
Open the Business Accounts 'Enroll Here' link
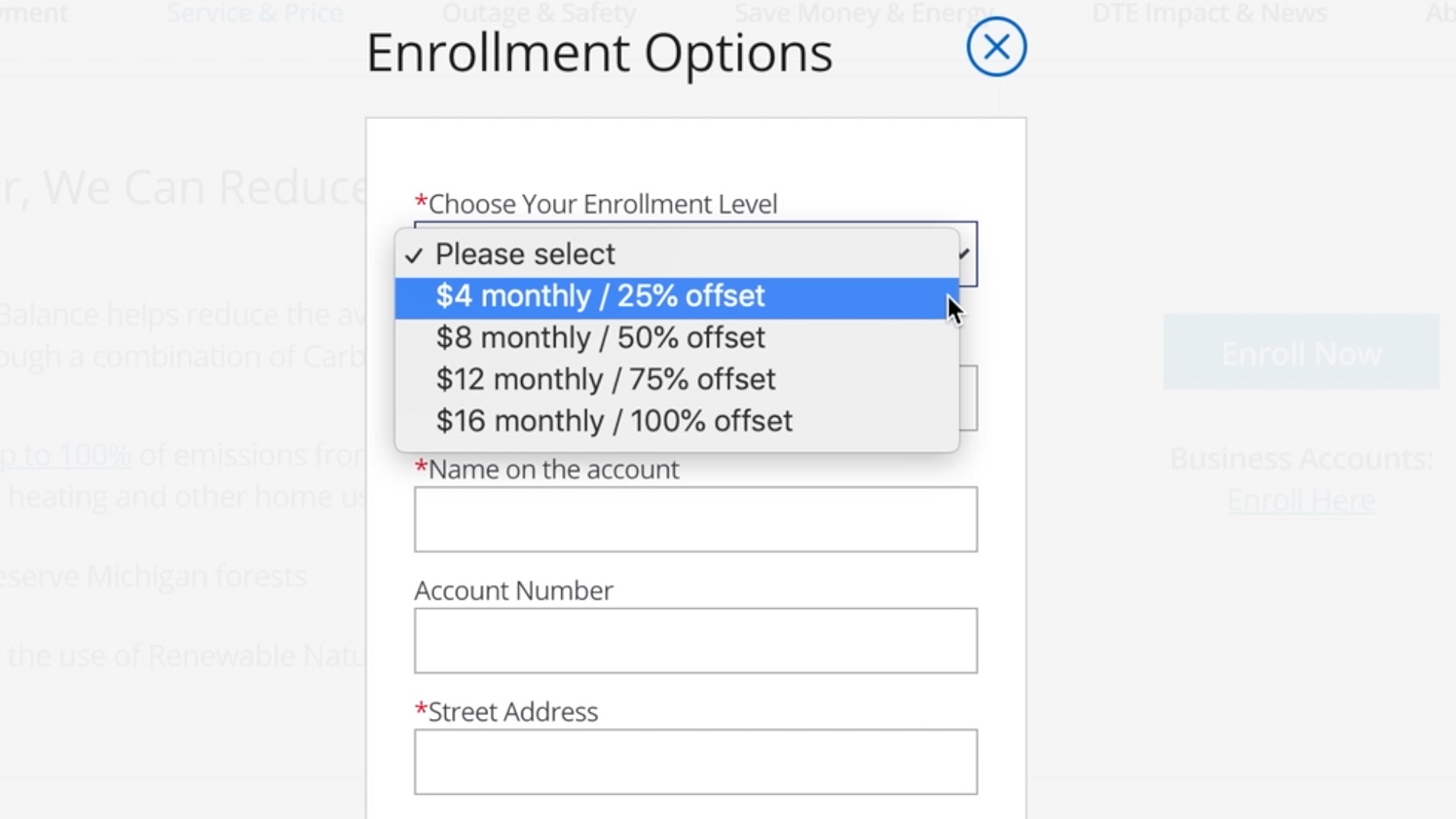[1301, 500]
